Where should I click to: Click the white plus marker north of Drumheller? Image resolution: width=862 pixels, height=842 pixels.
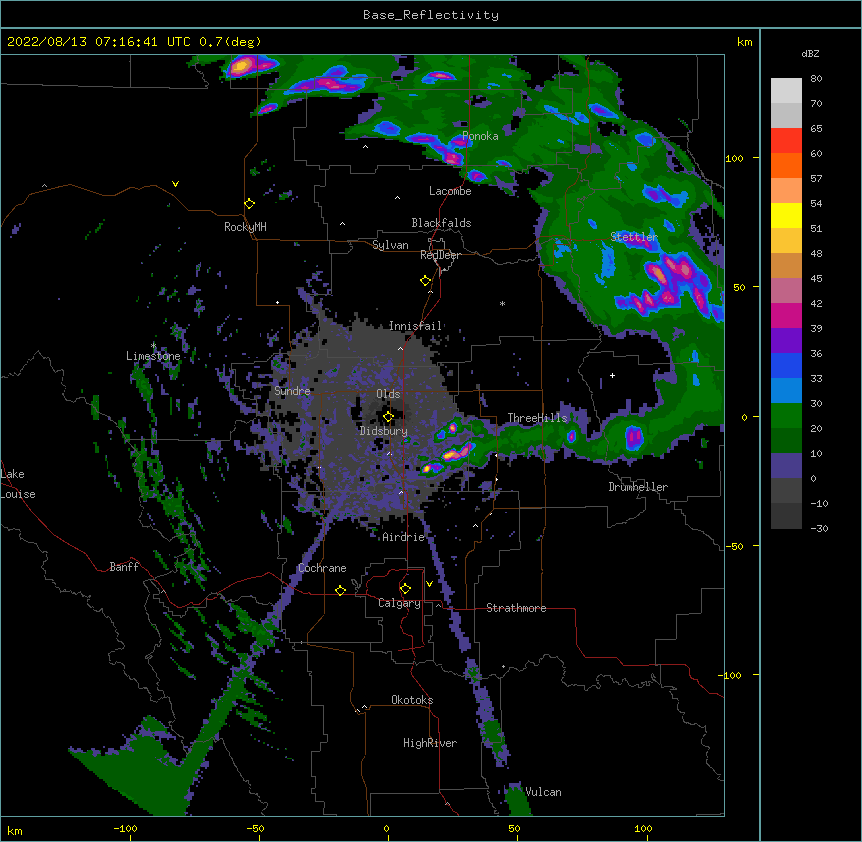[x=612, y=375]
